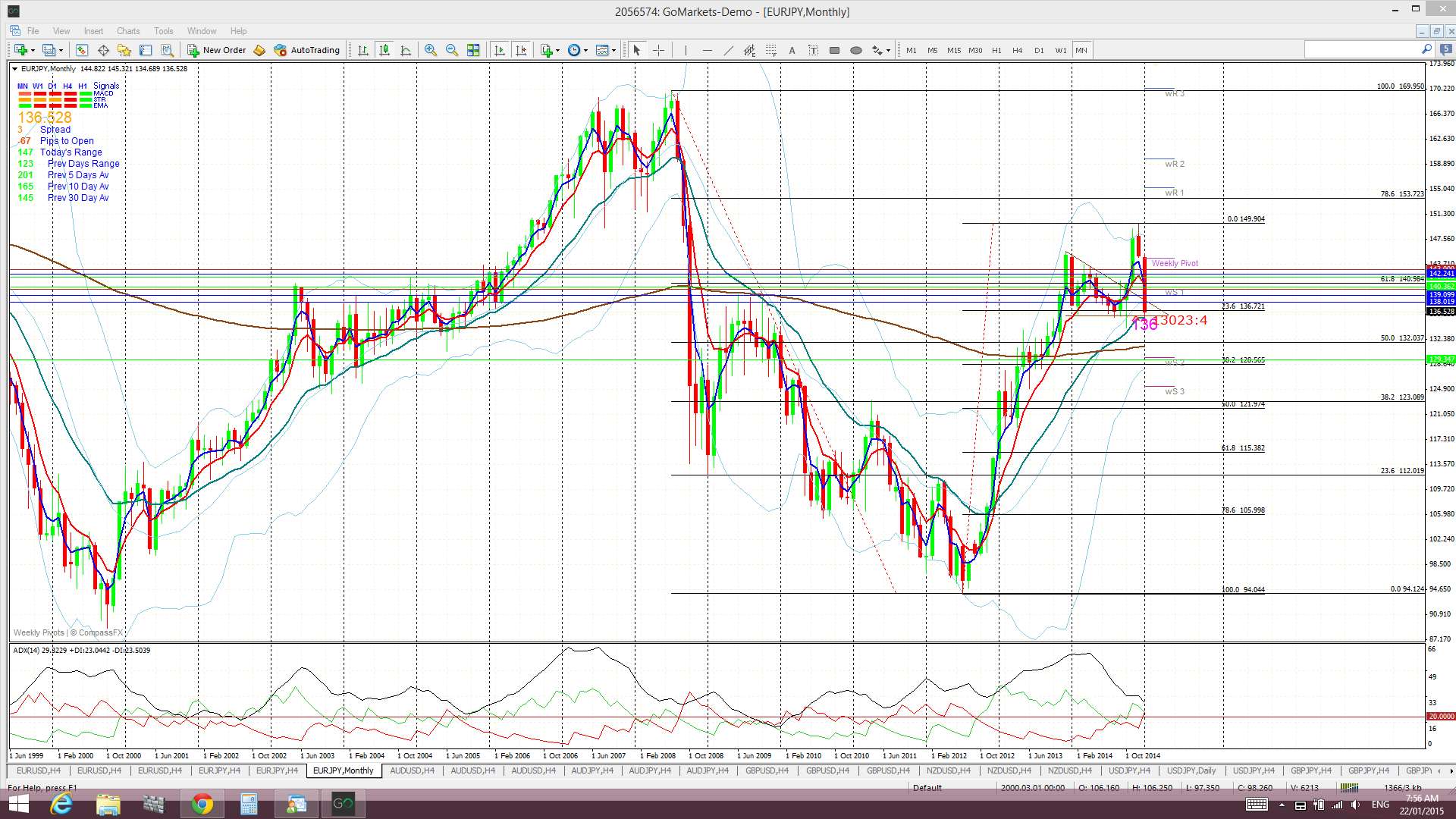
Task: Click the New Order button
Action: pyautogui.click(x=217, y=50)
